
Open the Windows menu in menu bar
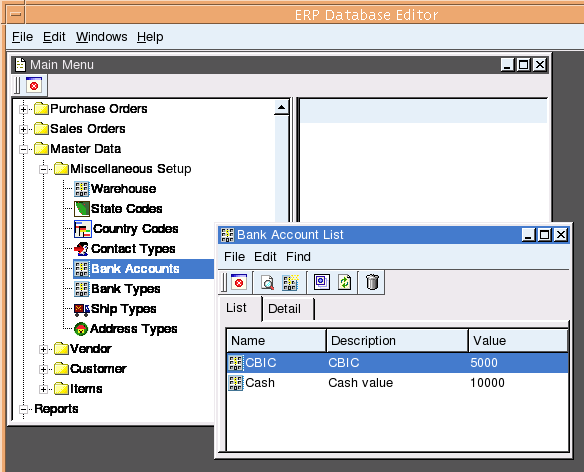coord(102,37)
